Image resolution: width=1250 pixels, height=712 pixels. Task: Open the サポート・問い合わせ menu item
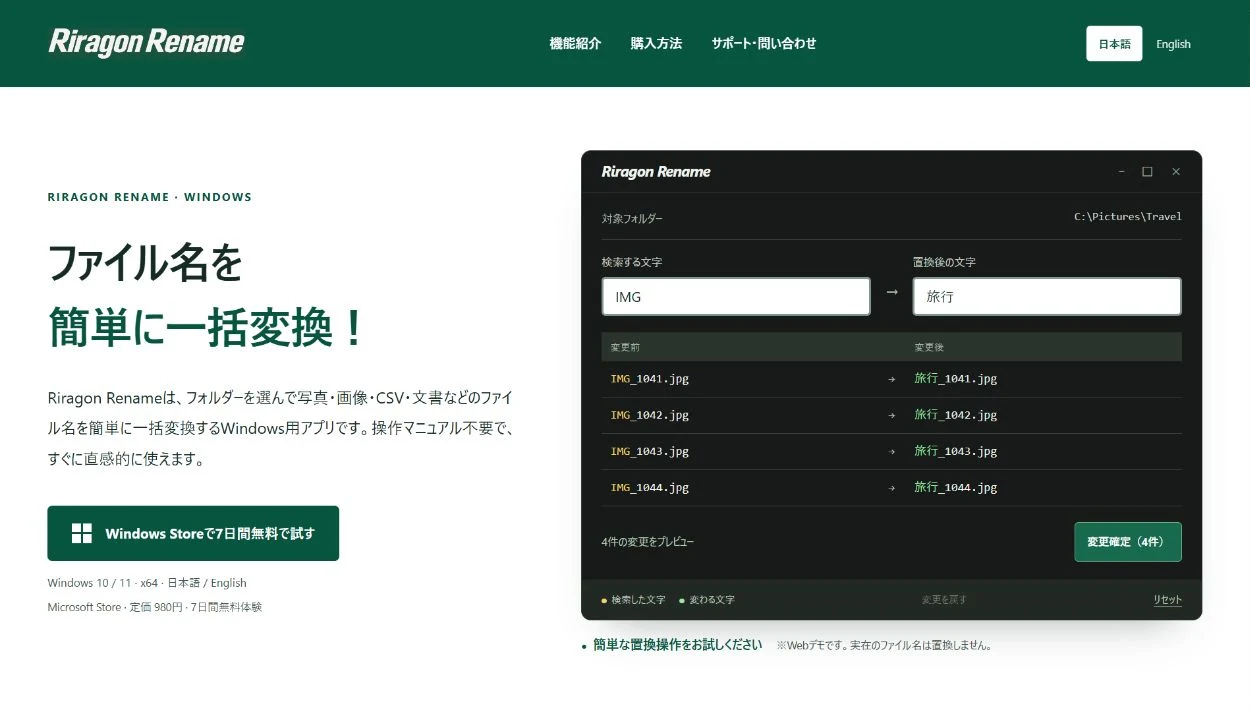764,44
